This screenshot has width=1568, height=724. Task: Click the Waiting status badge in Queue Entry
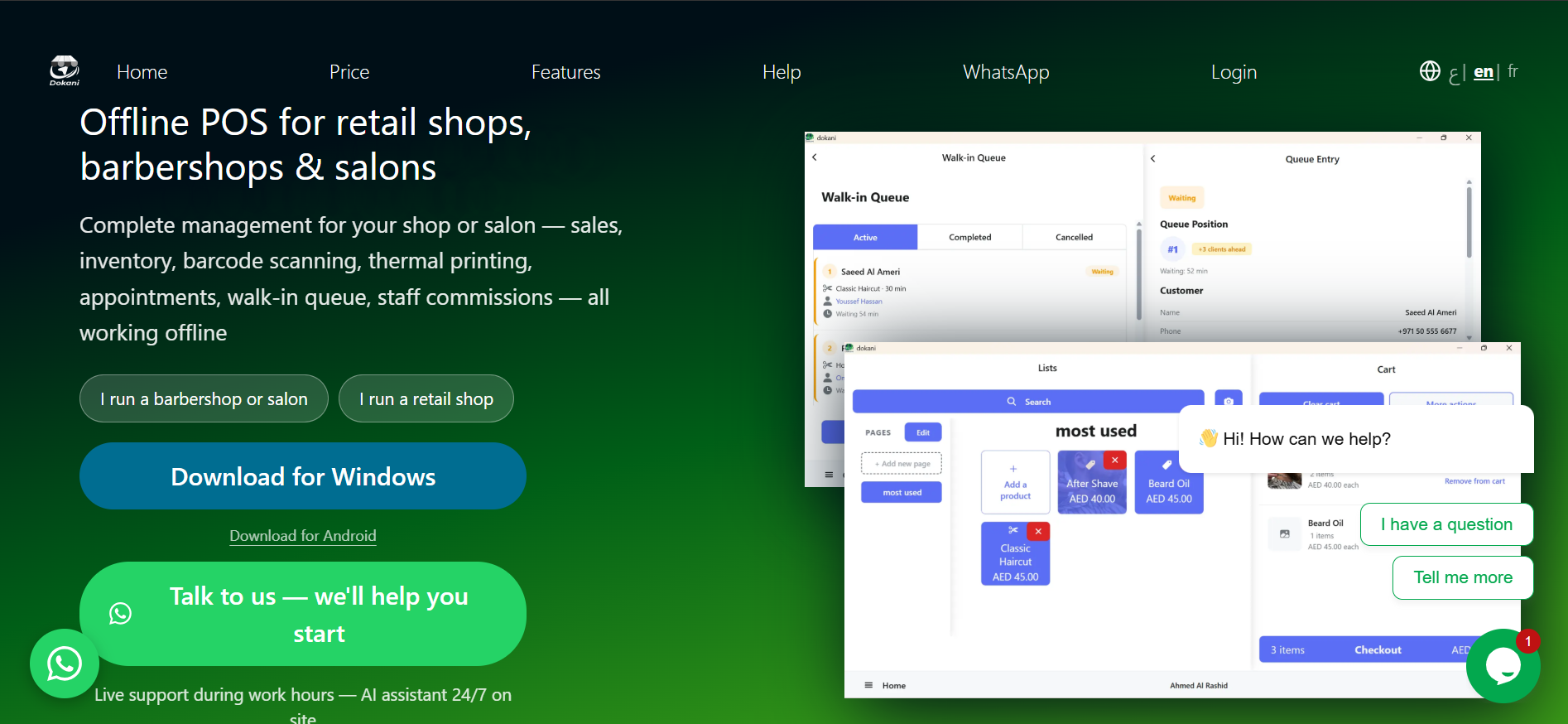(x=1181, y=198)
